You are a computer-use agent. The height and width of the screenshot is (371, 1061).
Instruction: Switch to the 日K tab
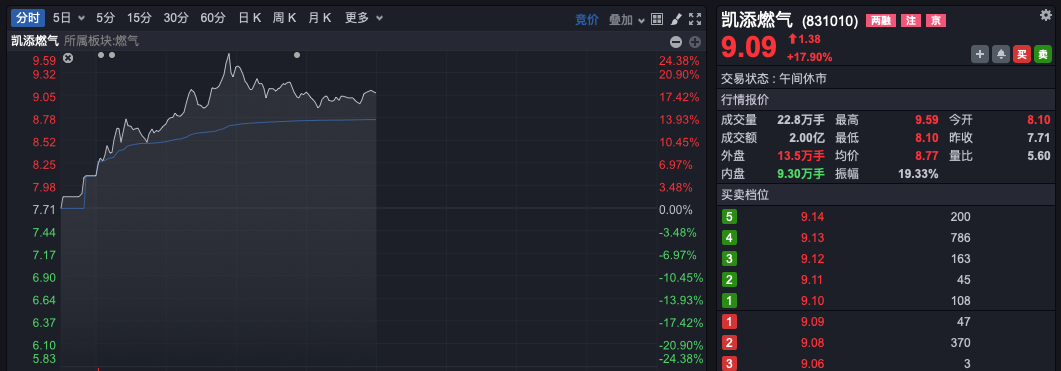coord(250,18)
